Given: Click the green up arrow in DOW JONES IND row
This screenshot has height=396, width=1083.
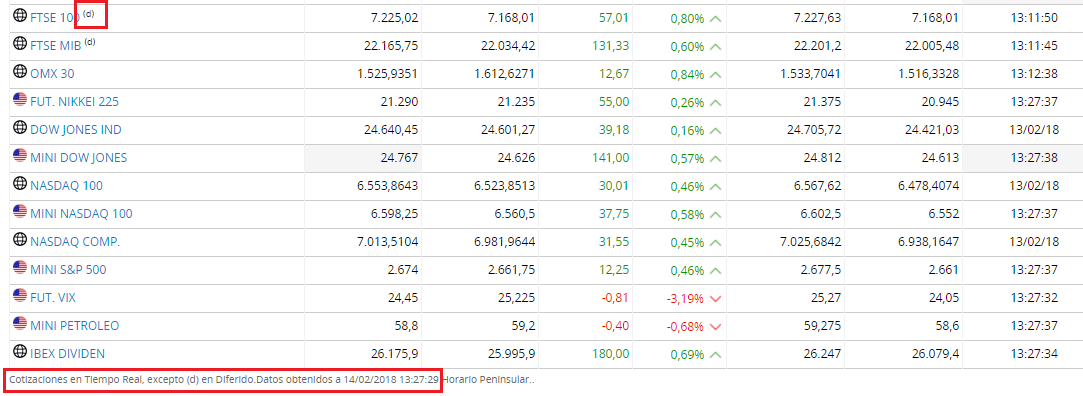Looking at the screenshot, I should pos(715,131).
